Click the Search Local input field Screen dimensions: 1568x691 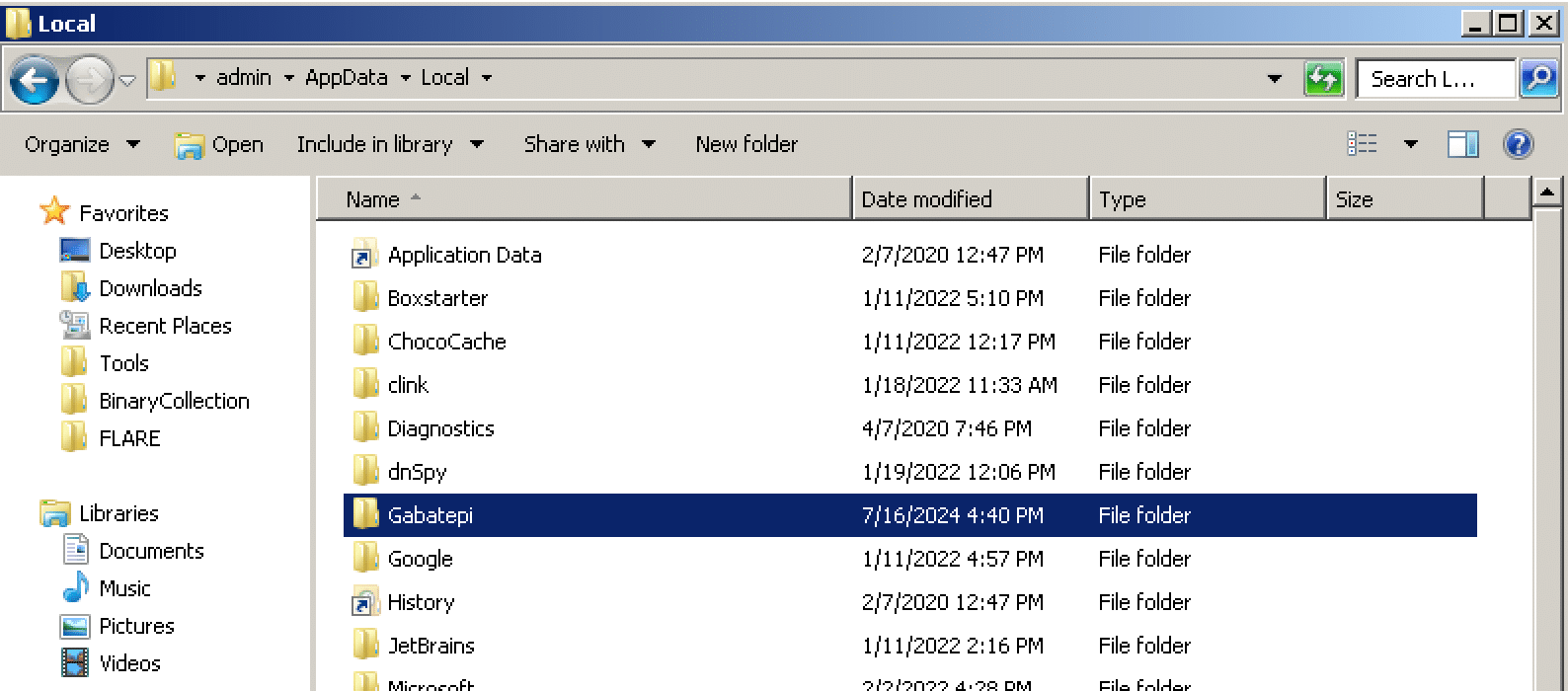click(x=1435, y=79)
